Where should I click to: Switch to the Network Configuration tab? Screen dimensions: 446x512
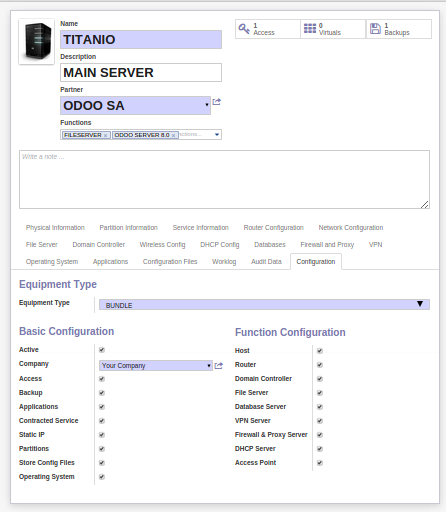point(351,228)
